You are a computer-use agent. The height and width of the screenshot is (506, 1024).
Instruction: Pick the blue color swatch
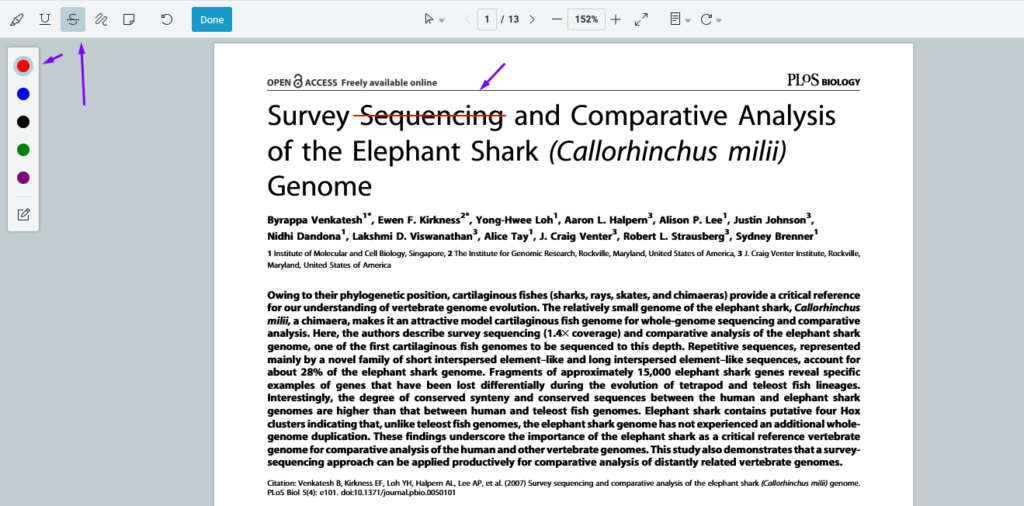pos(23,94)
